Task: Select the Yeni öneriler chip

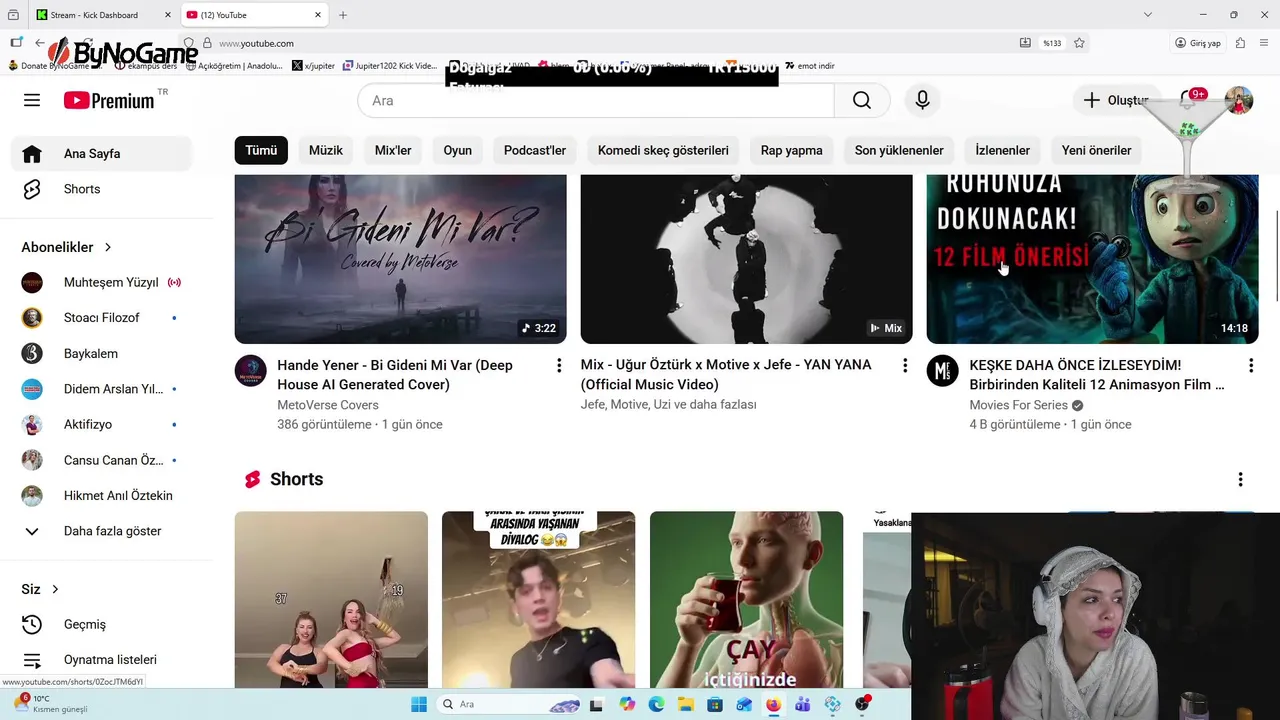Action: tap(1097, 150)
